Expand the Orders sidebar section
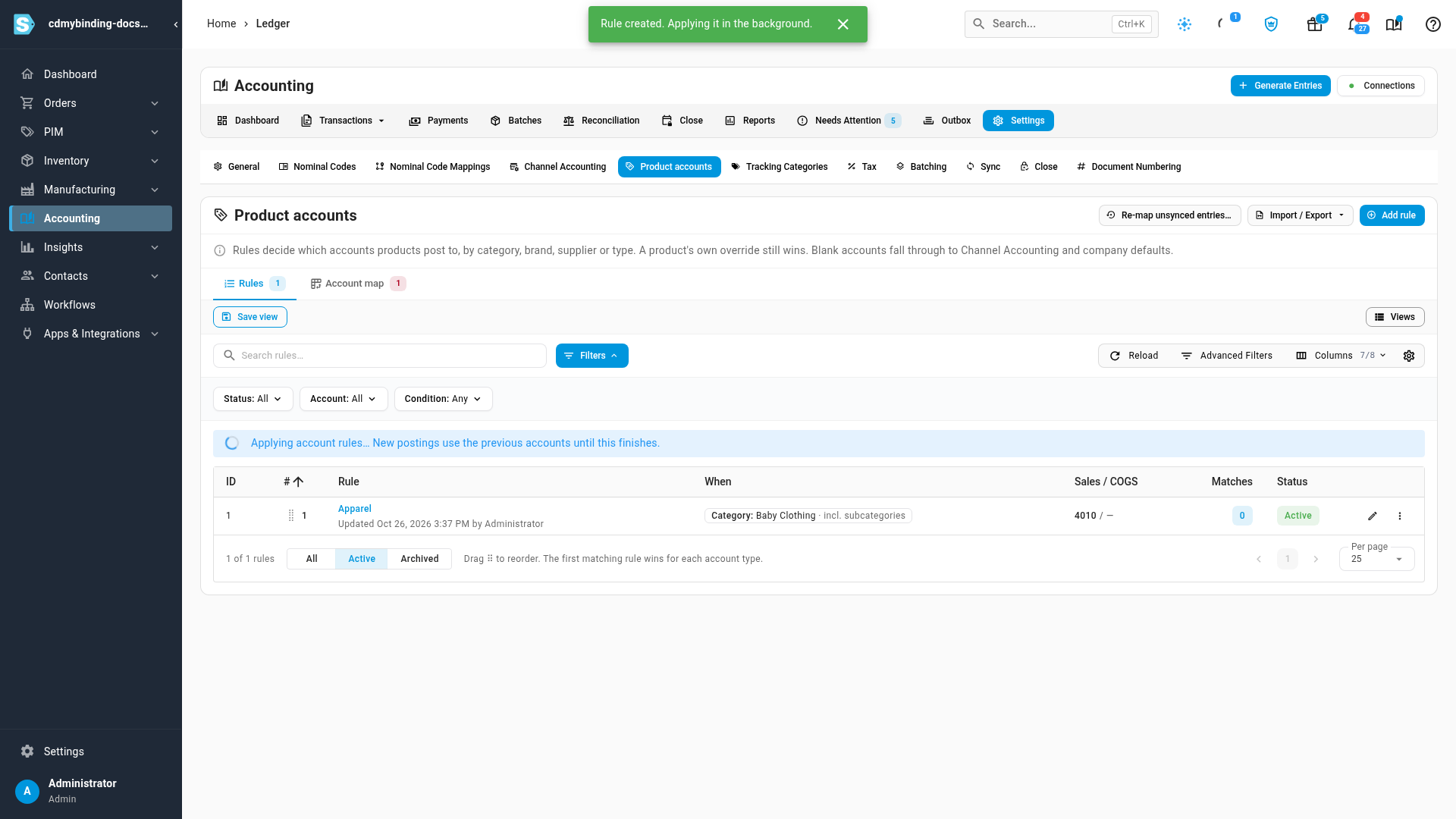Screen dimensions: 1456x819 [x=91, y=103]
